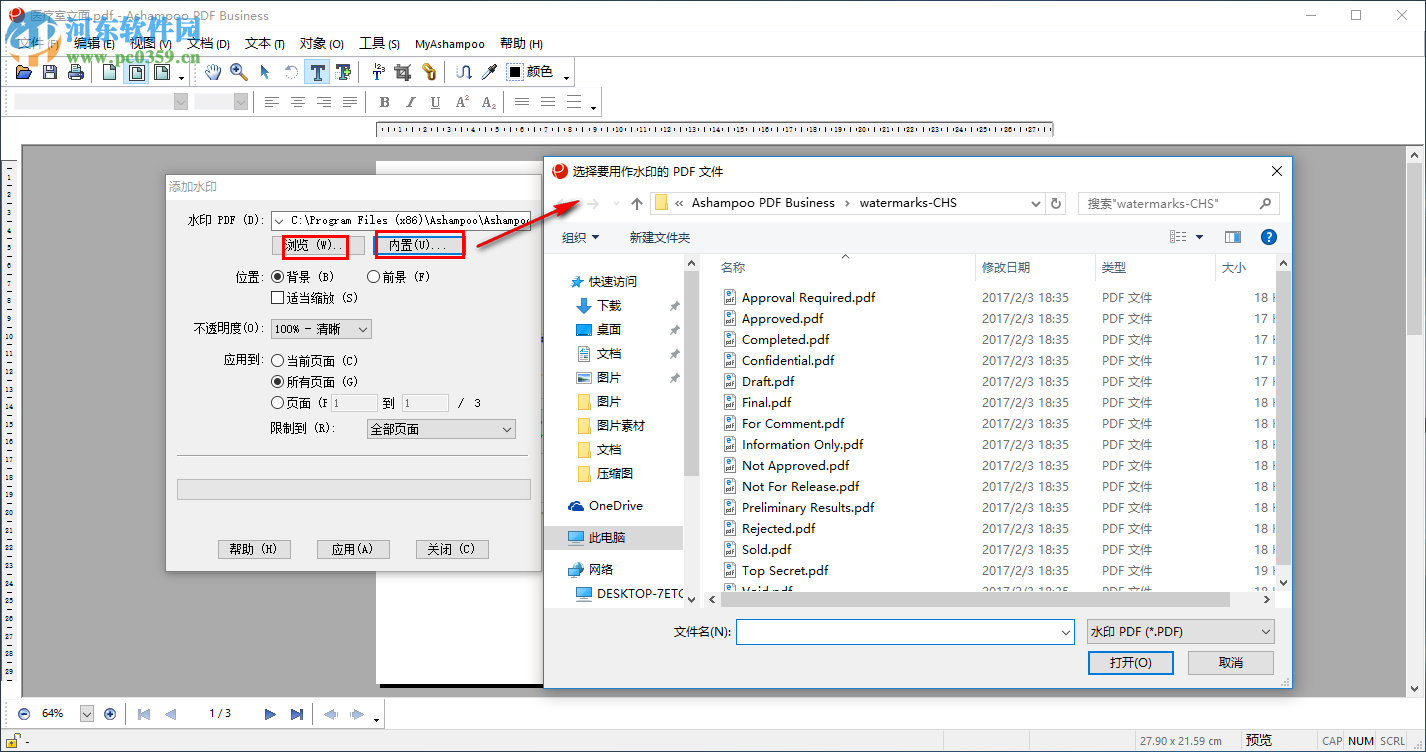Image resolution: width=1426 pixels, height=752 pixels.
Task: Click the Superscript A2 icon
Action: click(462, 102)
